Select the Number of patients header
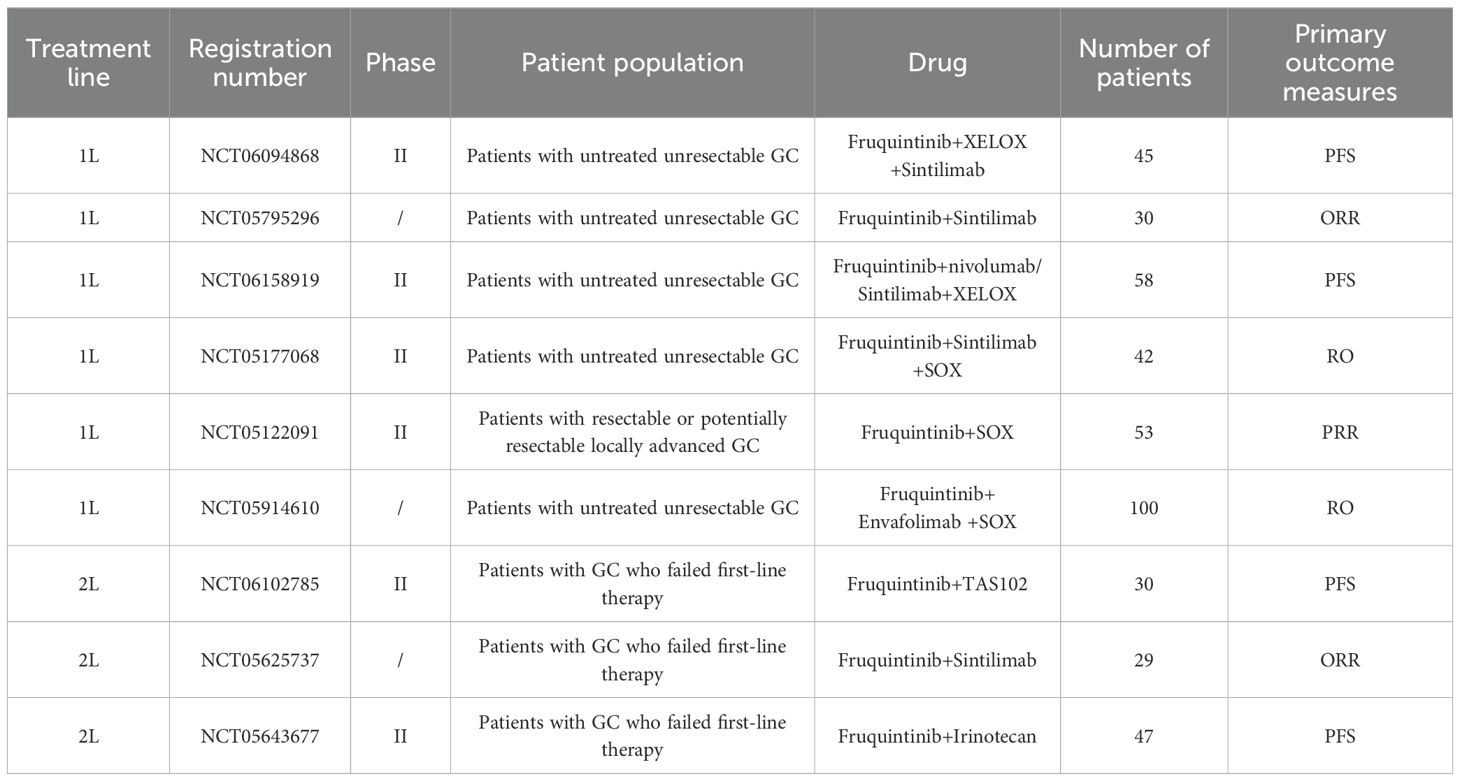Image resolution: width=1460 pixels, height=781 pixels. [x=1144, y=62]
